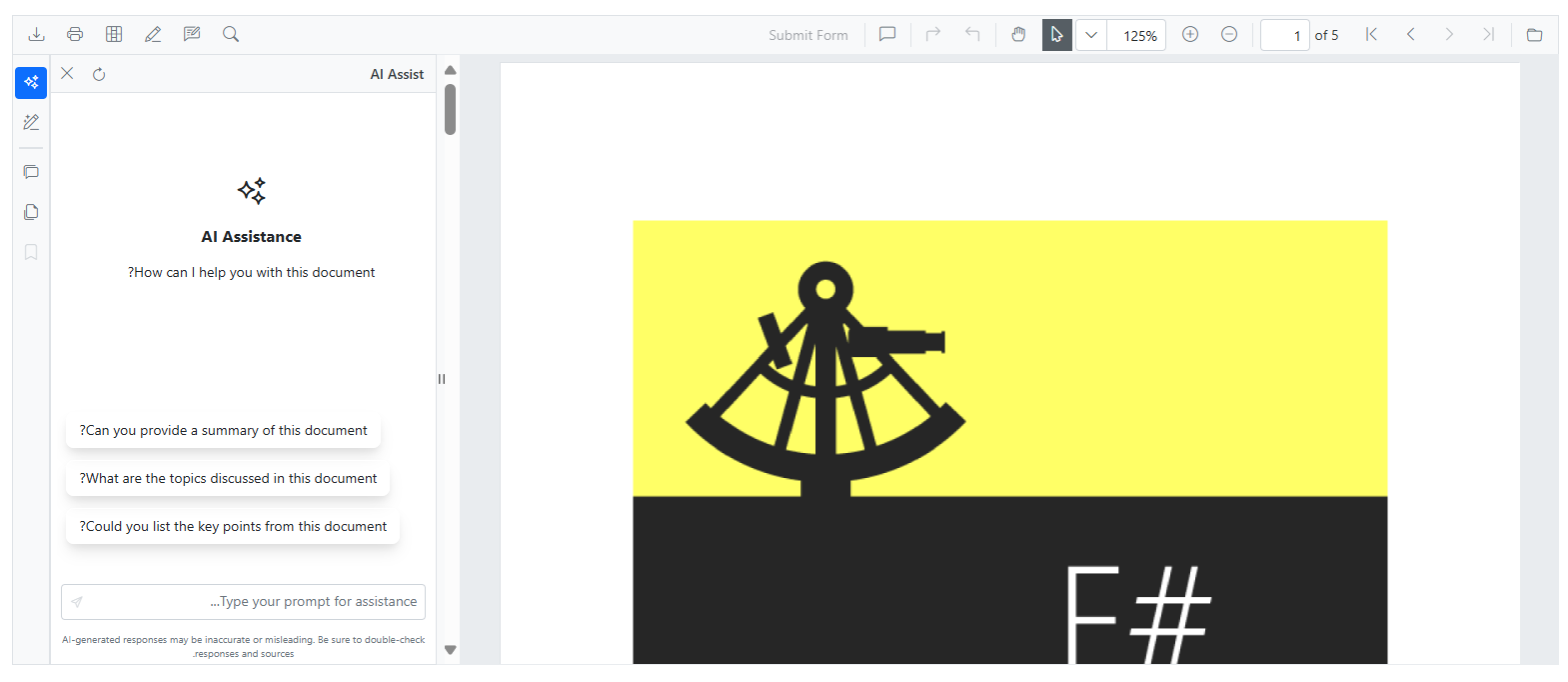Image resolution: width=1568 pixels, height=682 pixels.
Task: Click the sextant image on the page
Action: [825, 380]
